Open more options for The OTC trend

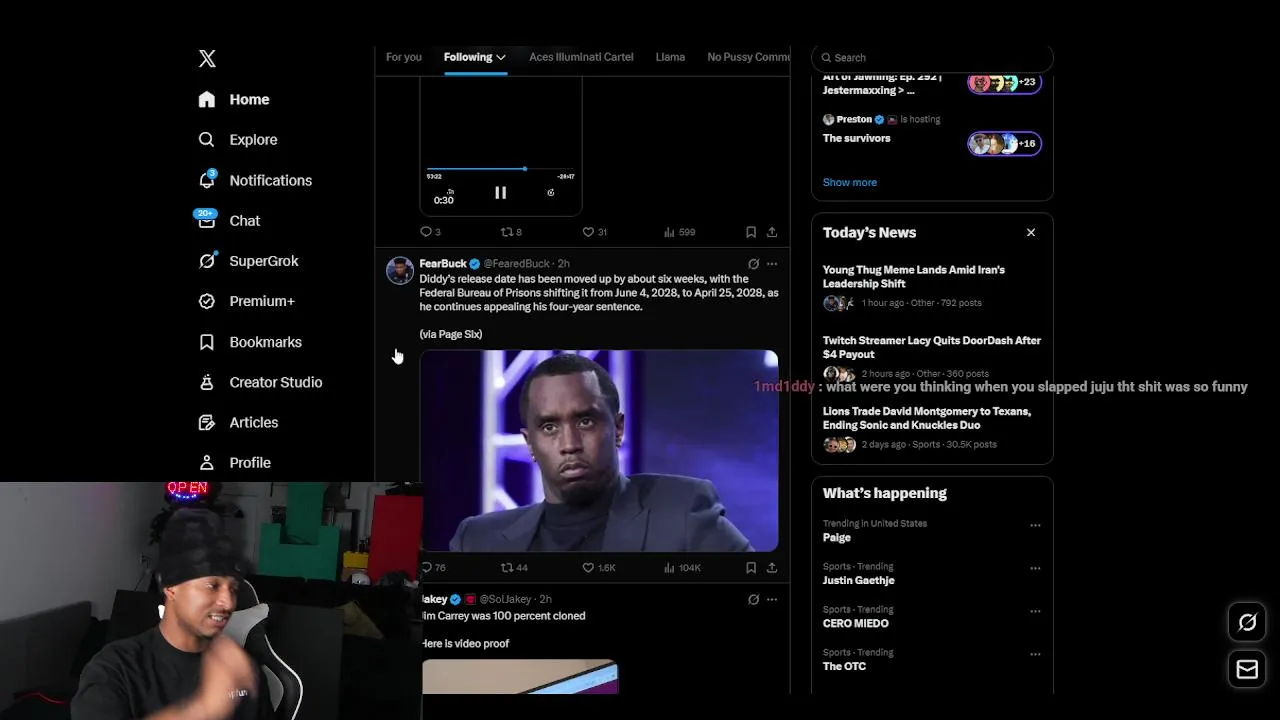point(1035,654)
